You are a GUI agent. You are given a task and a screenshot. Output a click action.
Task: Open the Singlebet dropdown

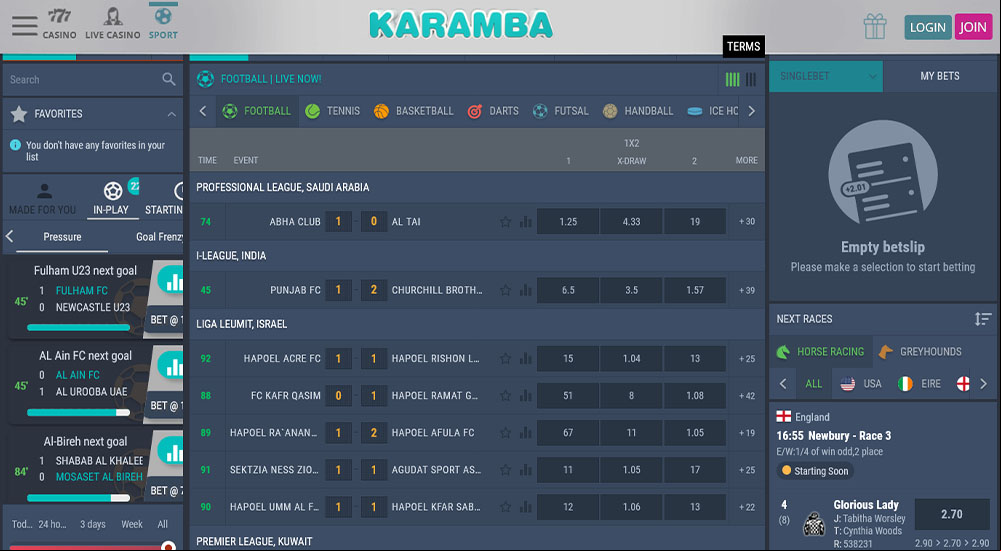coord(826,76)
